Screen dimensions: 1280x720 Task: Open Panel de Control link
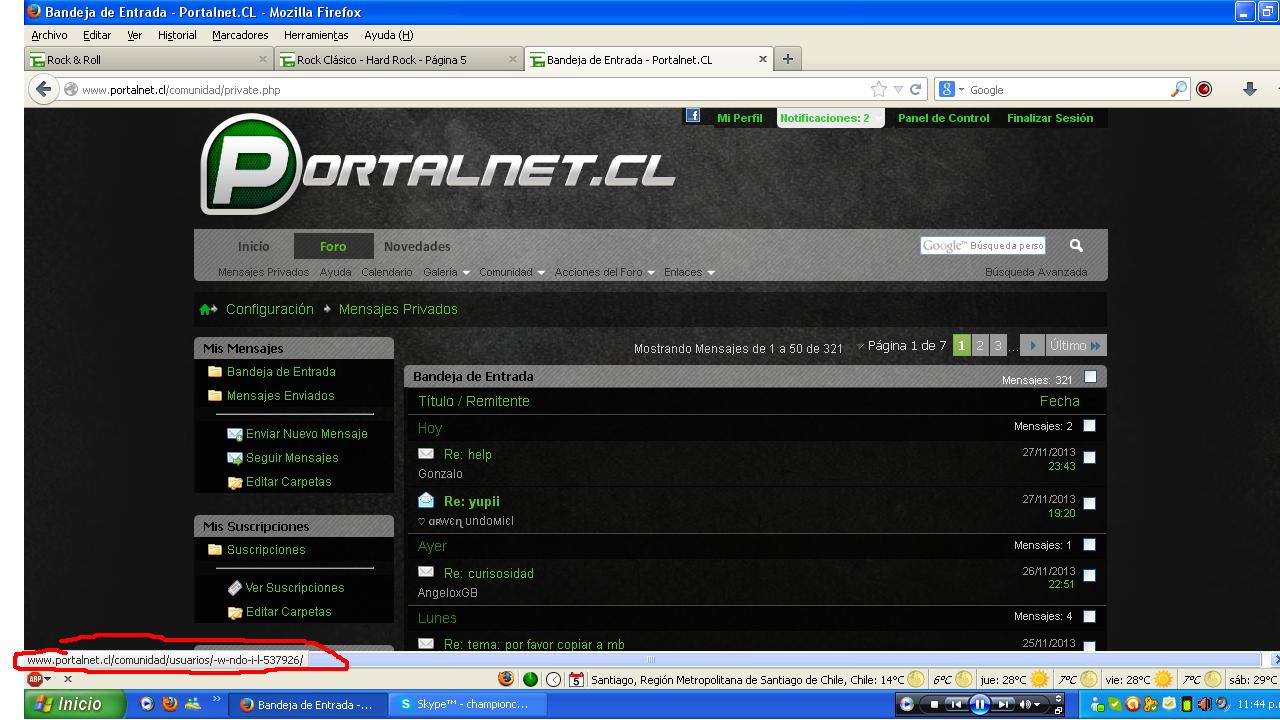tap(944, 118)
